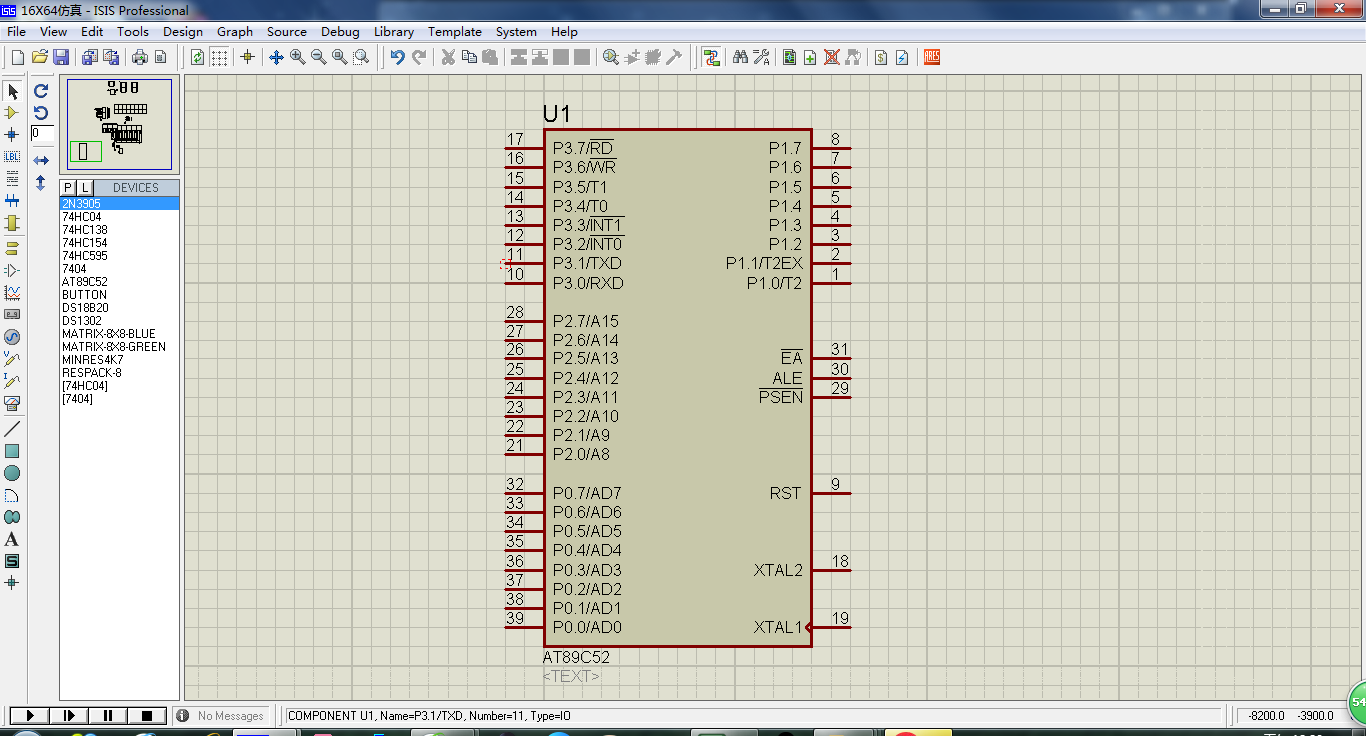Click the P pick devices button

[68, 188]
